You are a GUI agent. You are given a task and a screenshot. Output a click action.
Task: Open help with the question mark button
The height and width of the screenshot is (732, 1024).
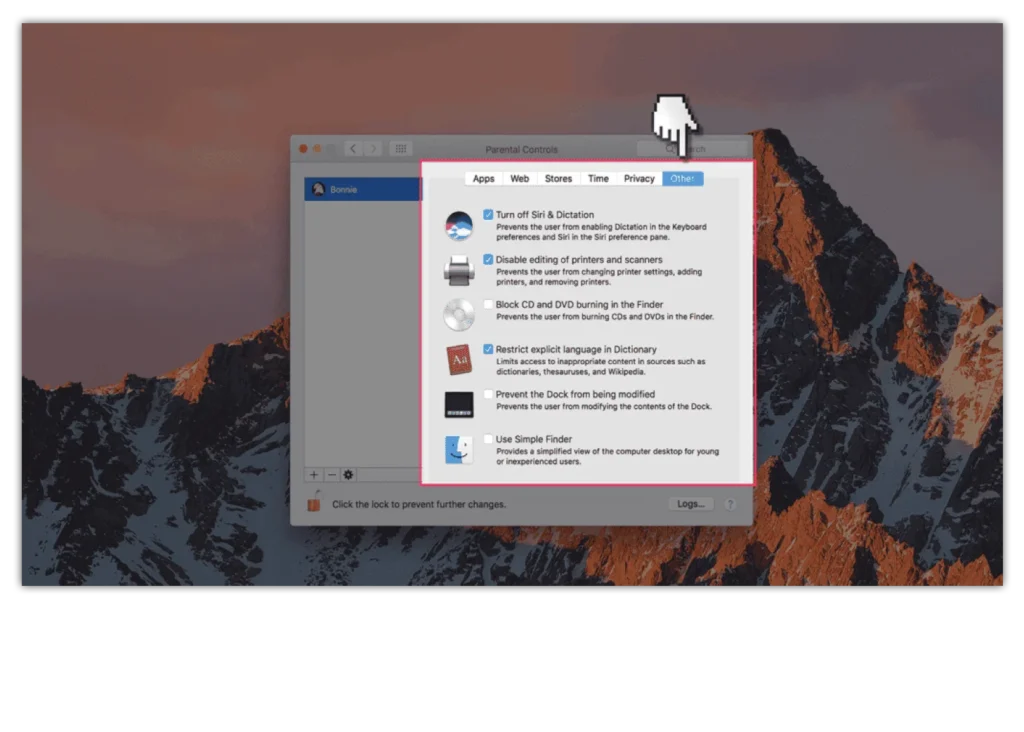click(730, 504)
